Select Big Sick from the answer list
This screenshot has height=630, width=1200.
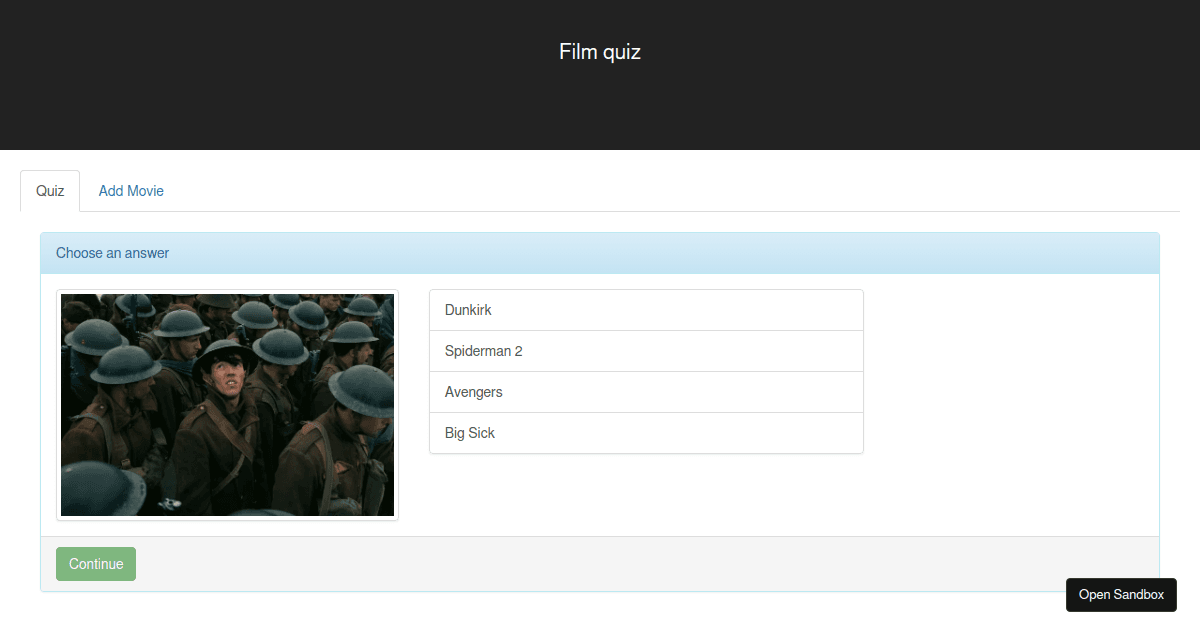pos(646,433)
